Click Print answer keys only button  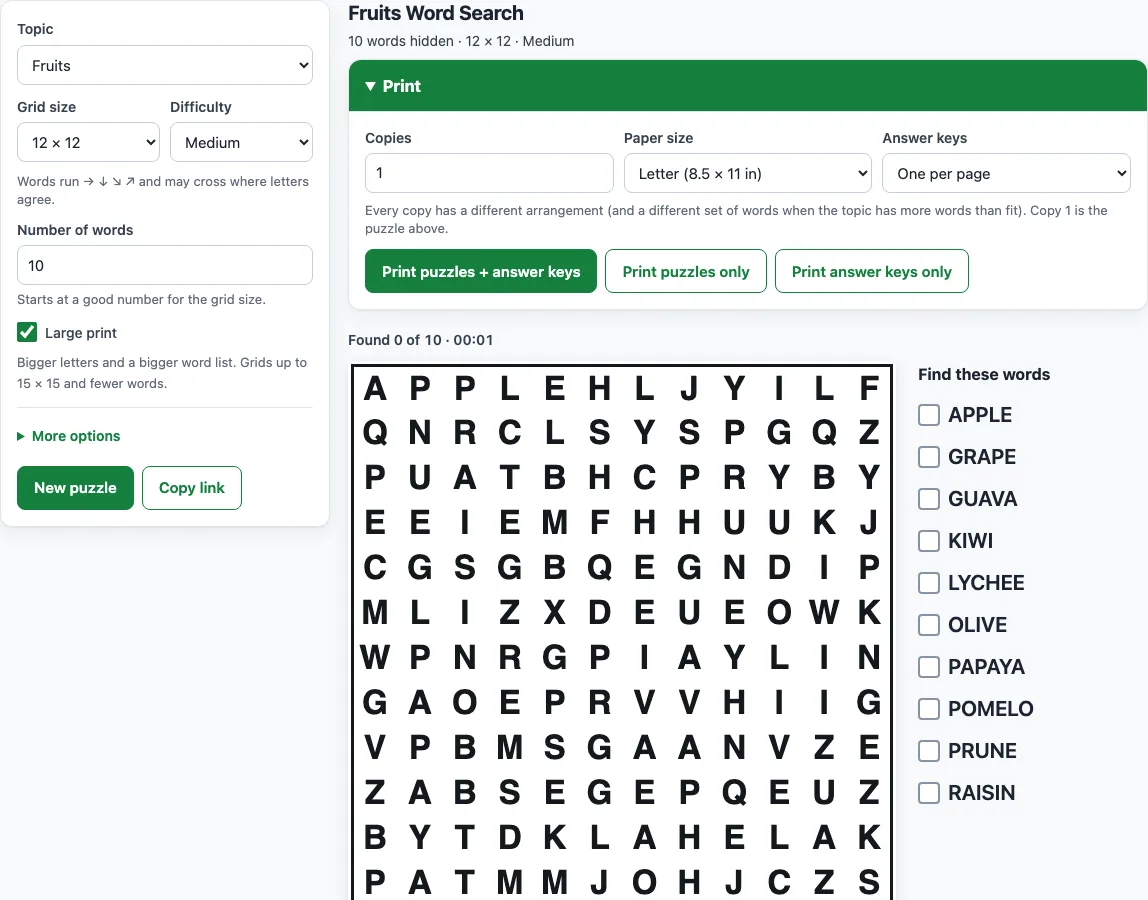(871, 272)
